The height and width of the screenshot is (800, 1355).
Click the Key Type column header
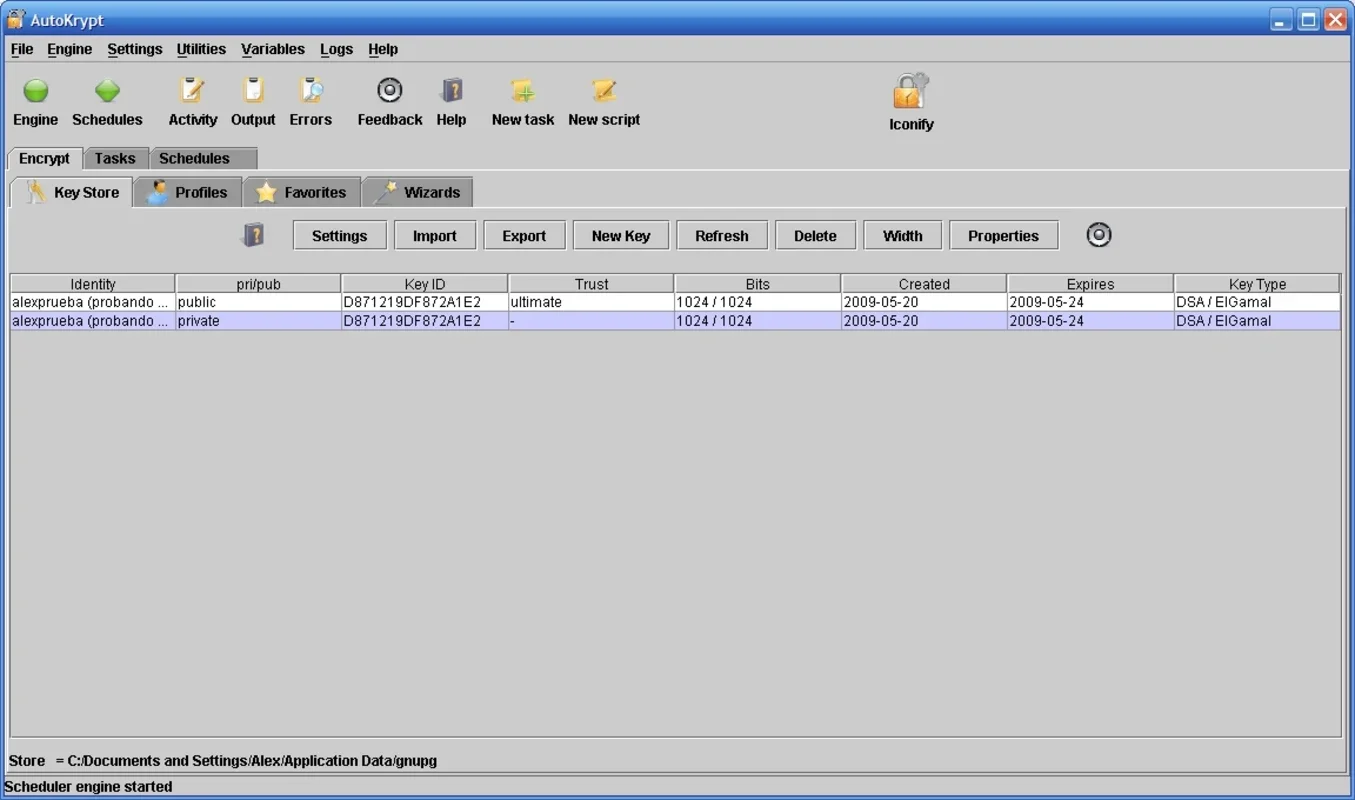point(1257,284)
